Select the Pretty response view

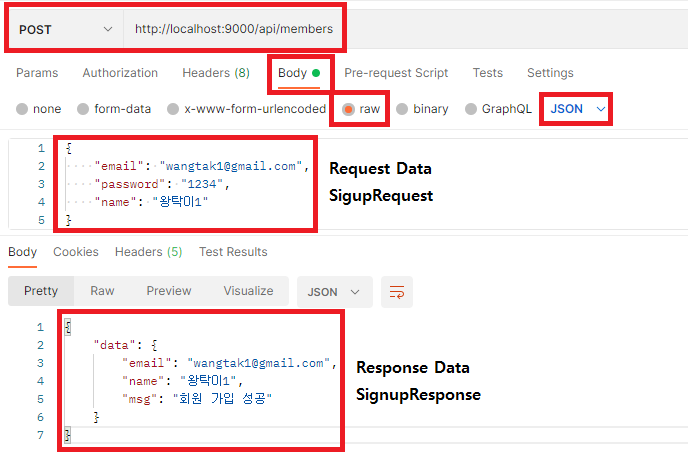click(41, 291)
